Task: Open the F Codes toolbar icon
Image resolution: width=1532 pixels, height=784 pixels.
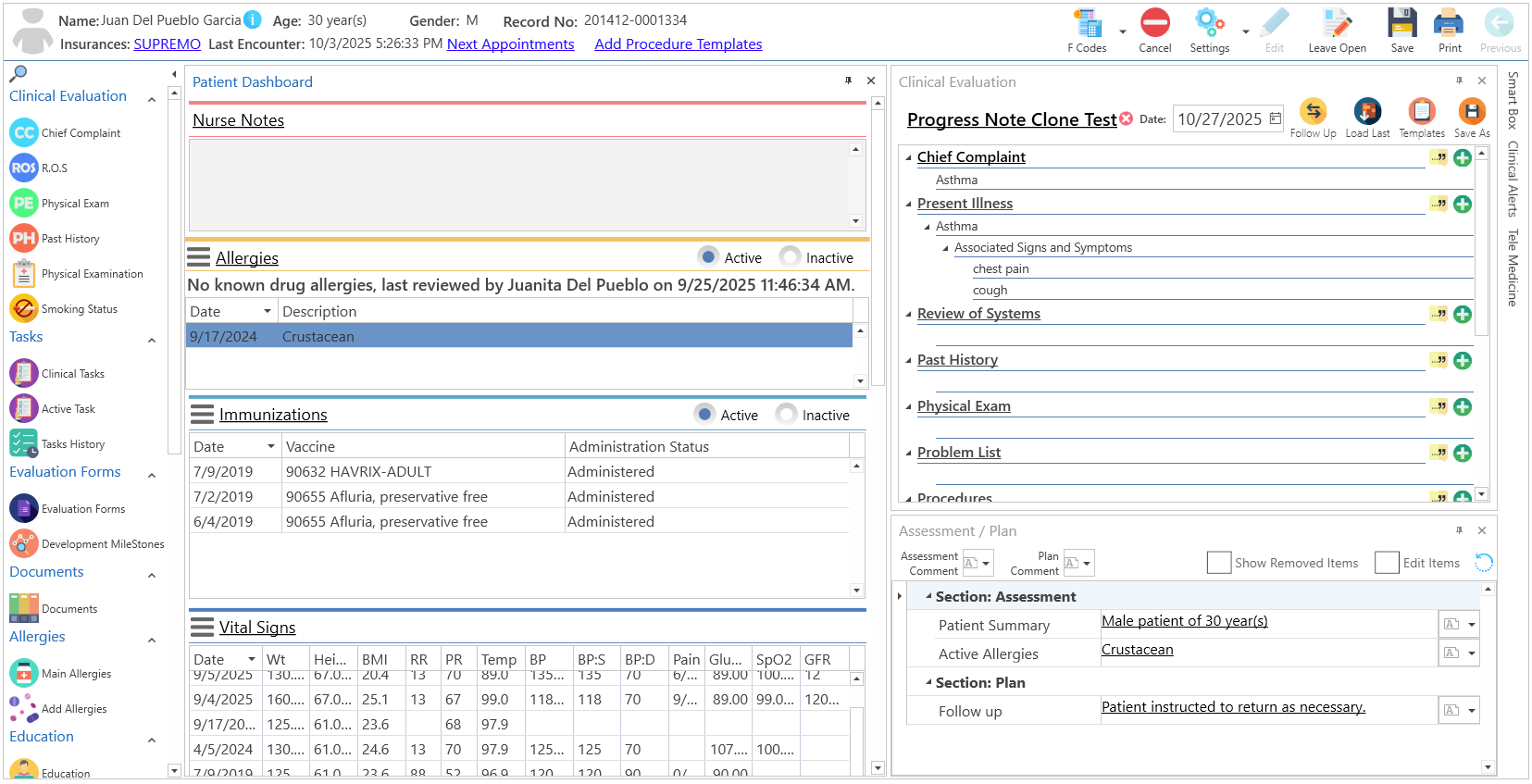Action: pyautogui.click(x=1088, y=24)
